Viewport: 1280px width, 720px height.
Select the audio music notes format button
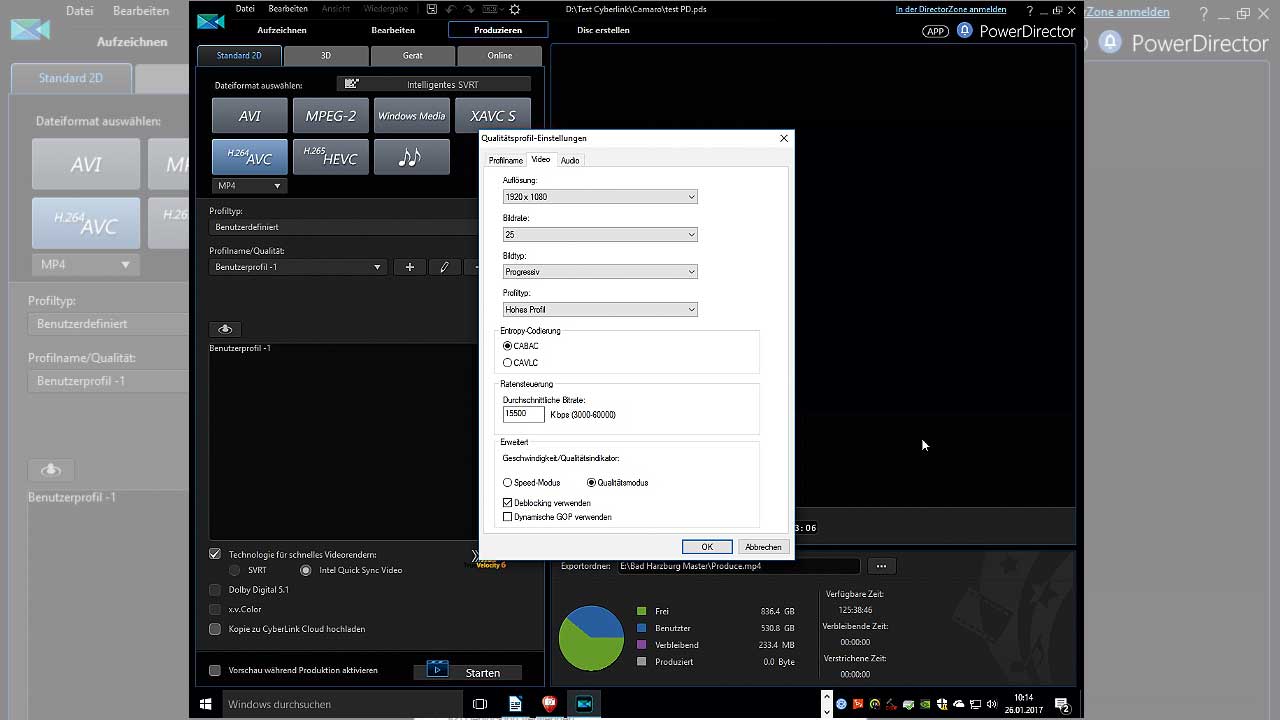[x=411, y=157]
